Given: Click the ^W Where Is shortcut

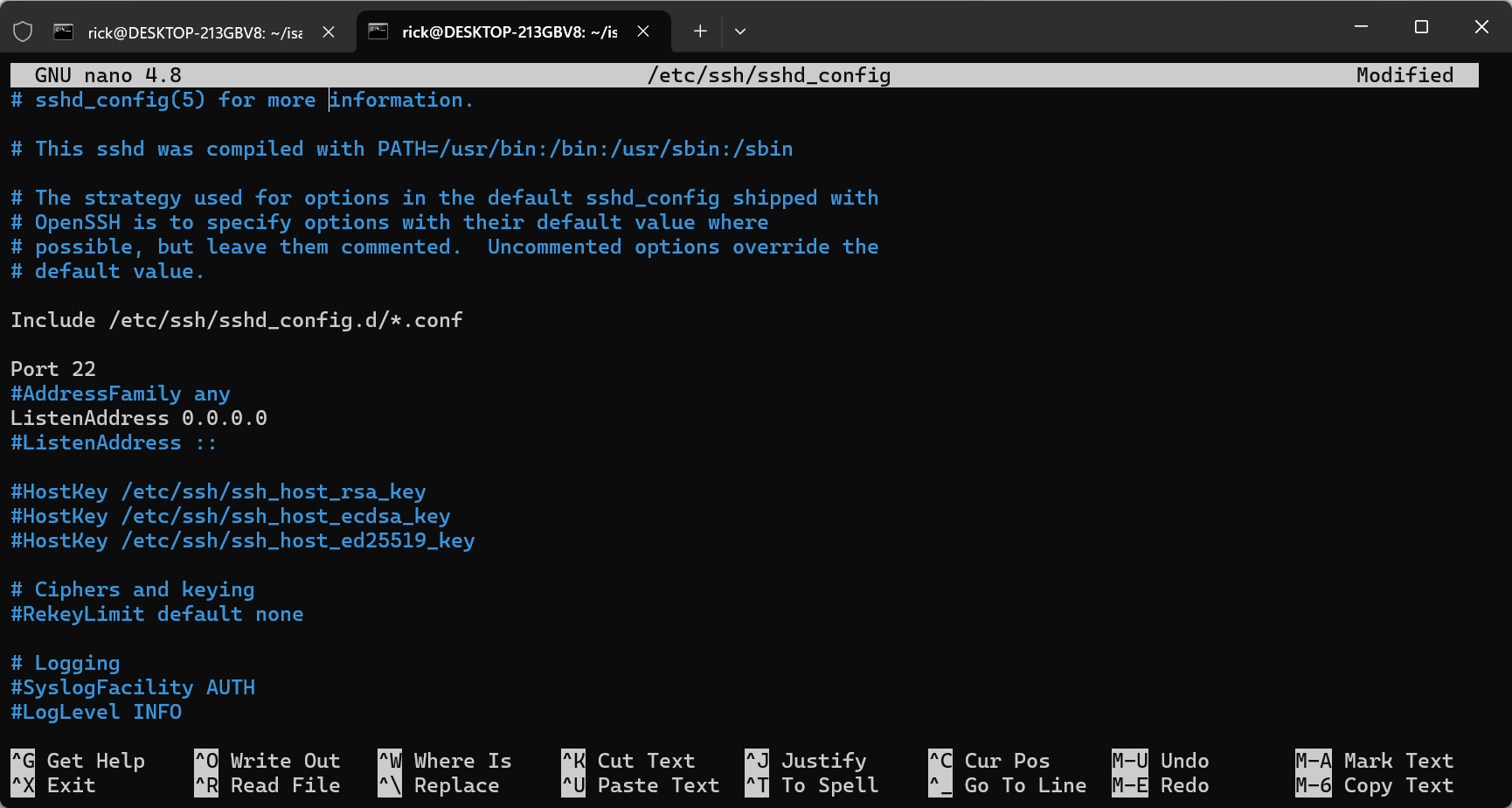Looking at the screenshot, I should click(x=445, y=761).
